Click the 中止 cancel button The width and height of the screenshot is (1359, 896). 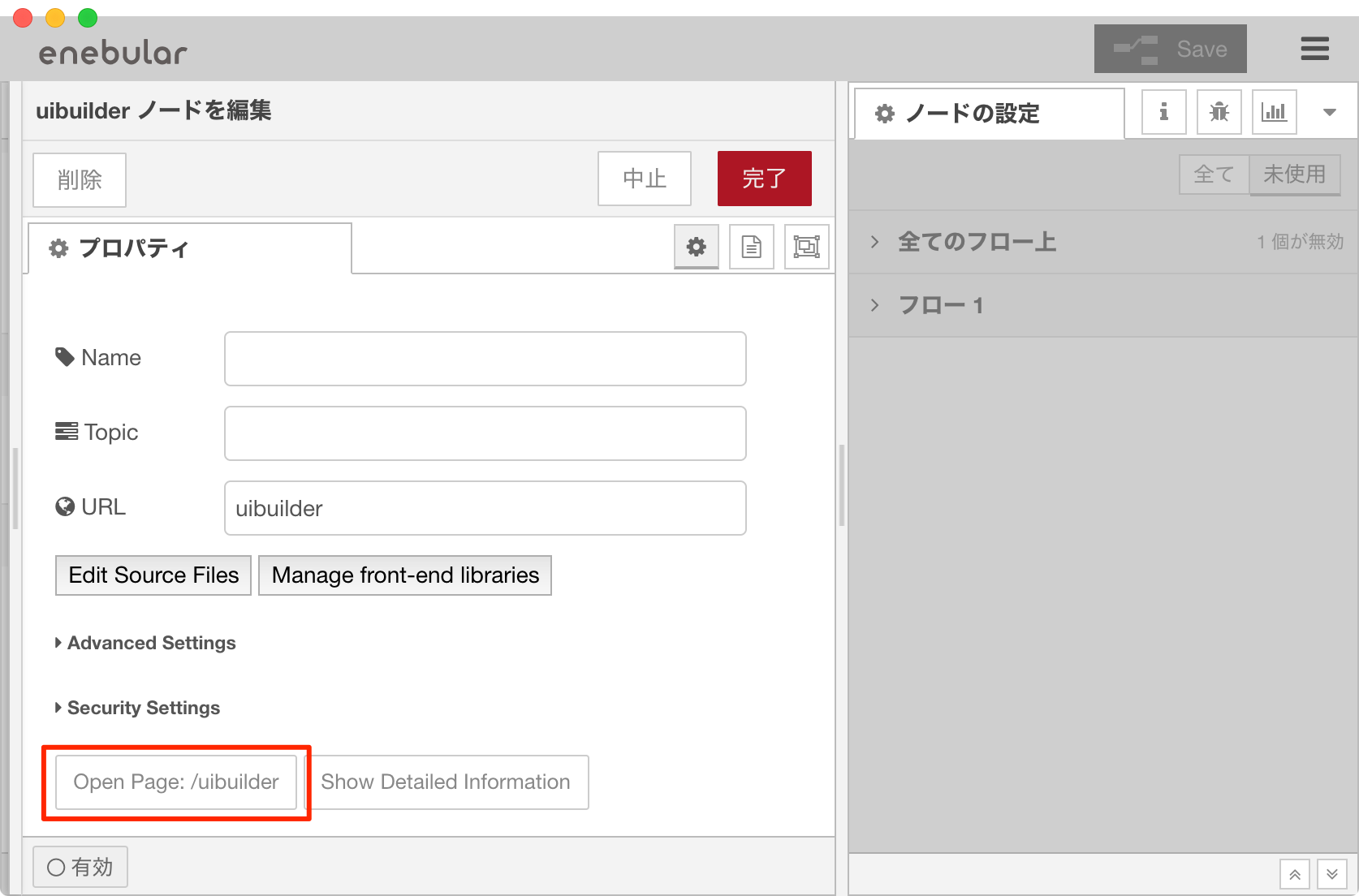645,179
